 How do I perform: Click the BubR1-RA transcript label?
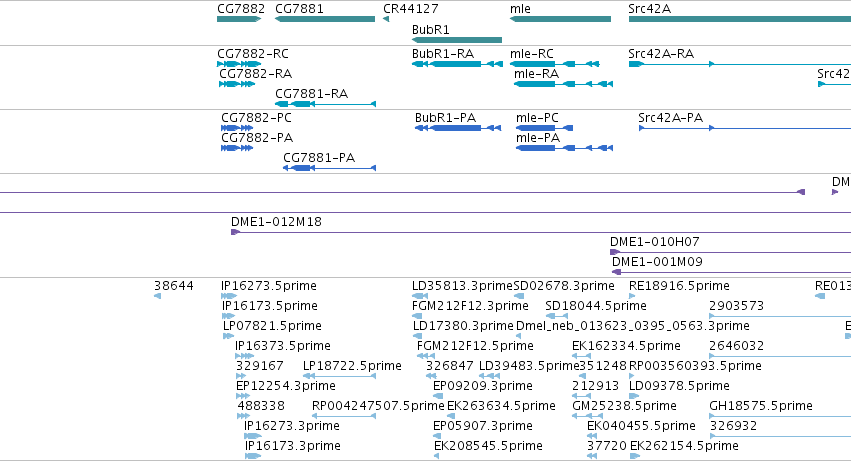click(443, 54)
